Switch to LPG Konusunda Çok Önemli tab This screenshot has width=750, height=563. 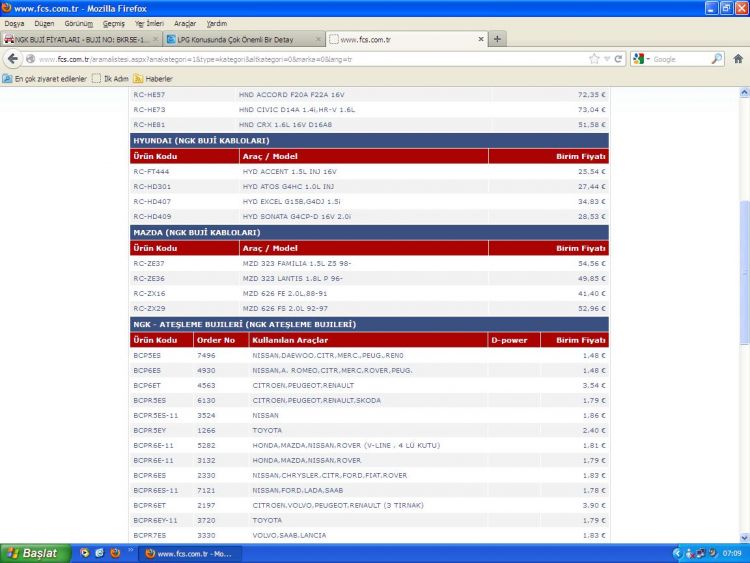pos(244,39)
